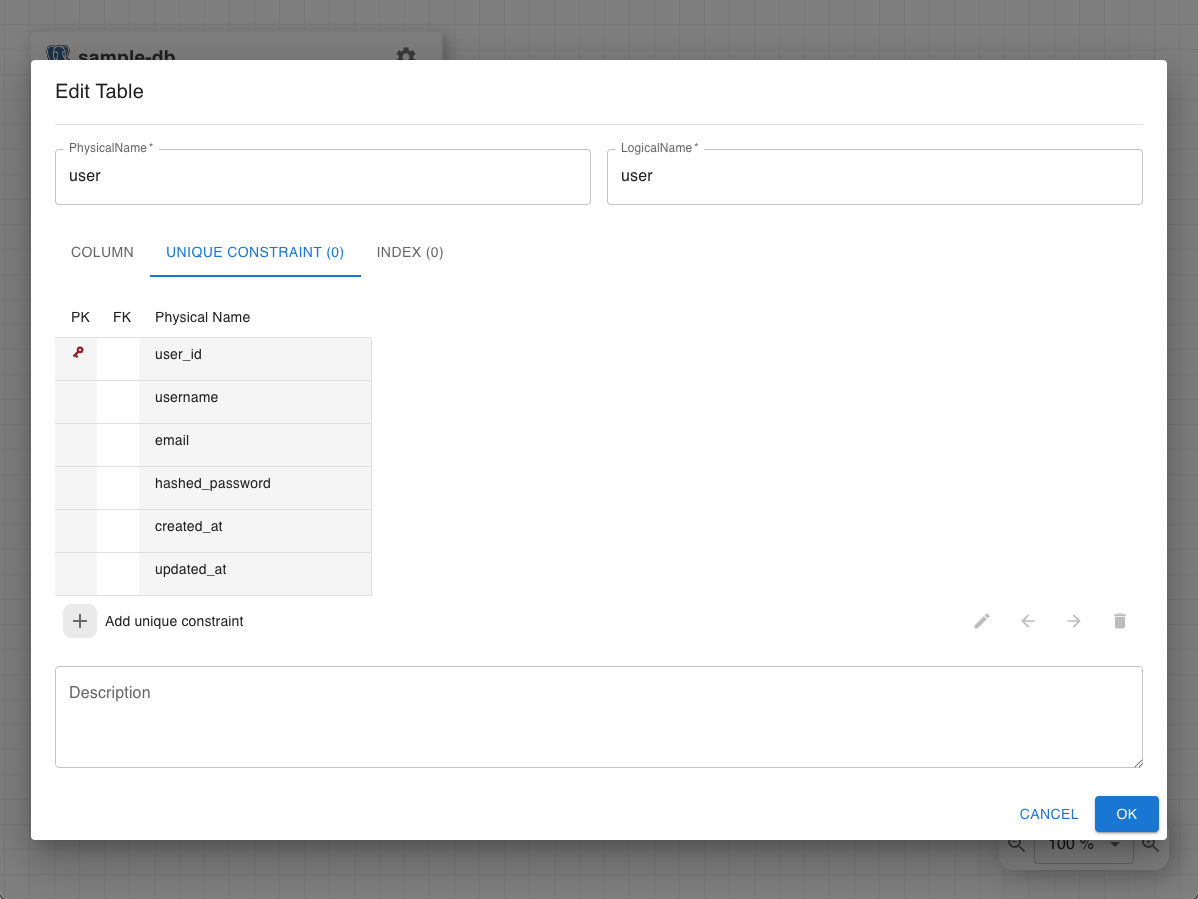The image size is (1198, 899).
Task: Select the updated_at row
Action: click(x=213, y=574)
